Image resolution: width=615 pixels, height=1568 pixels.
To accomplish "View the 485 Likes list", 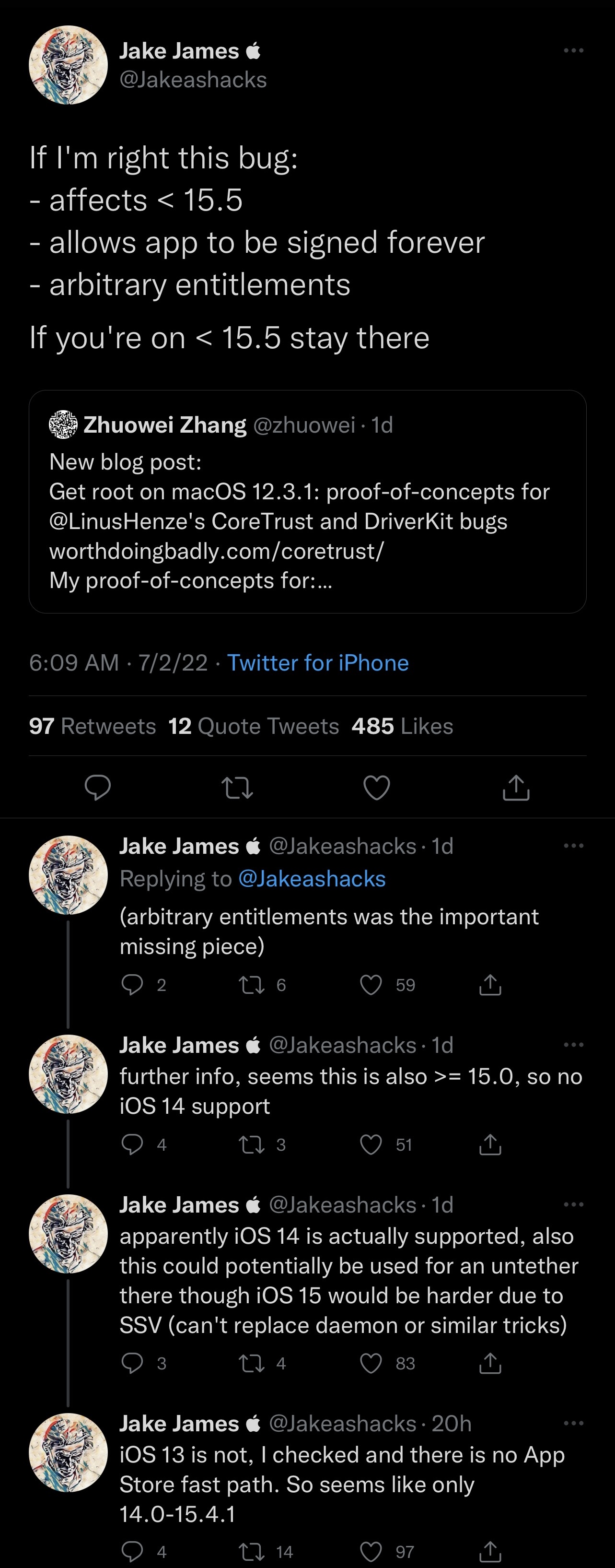I will 402,726.
